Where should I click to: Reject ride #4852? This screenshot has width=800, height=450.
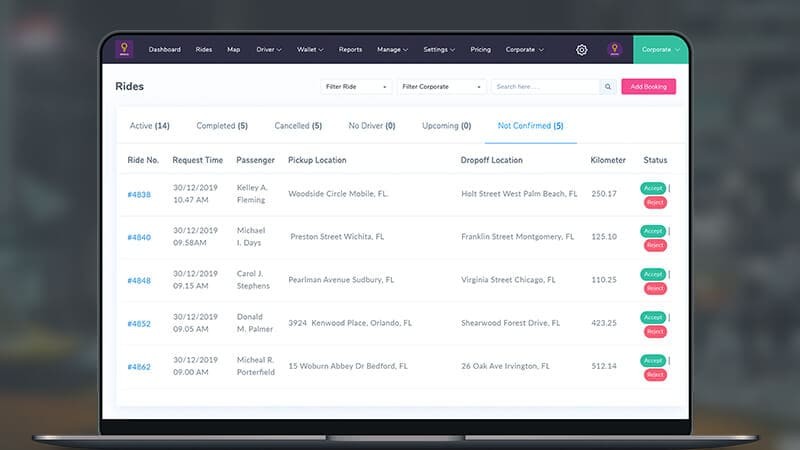click(x=655, y=331)
